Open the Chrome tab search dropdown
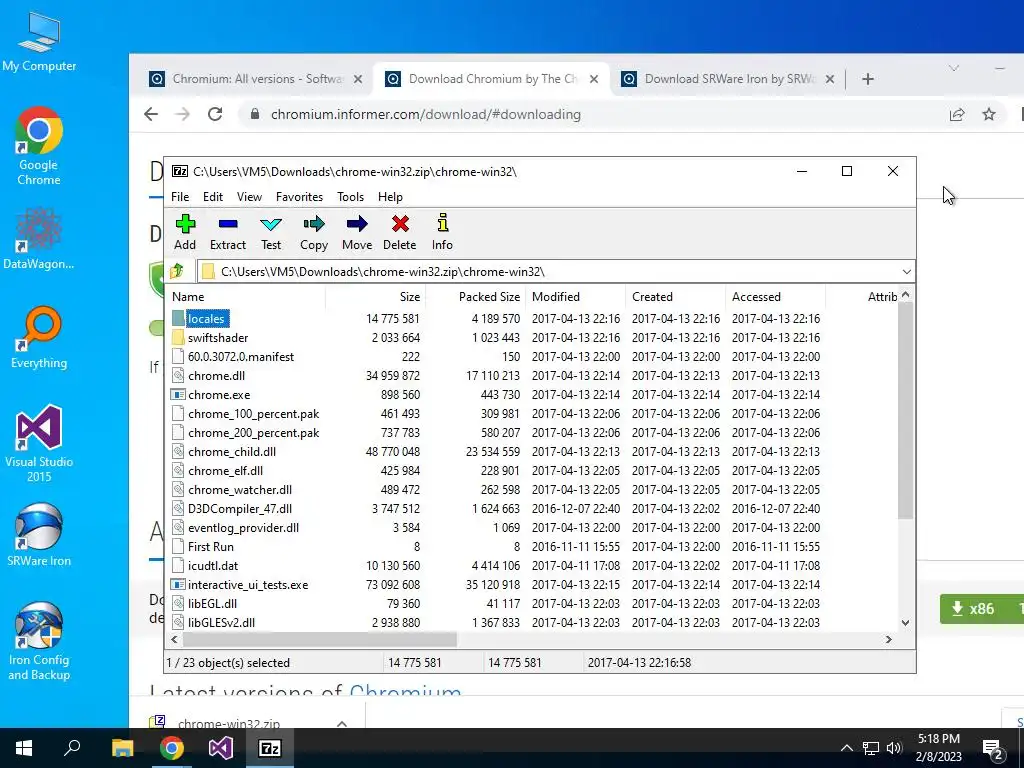This screenshot has height=768, width=1024. tap(954, 68)
